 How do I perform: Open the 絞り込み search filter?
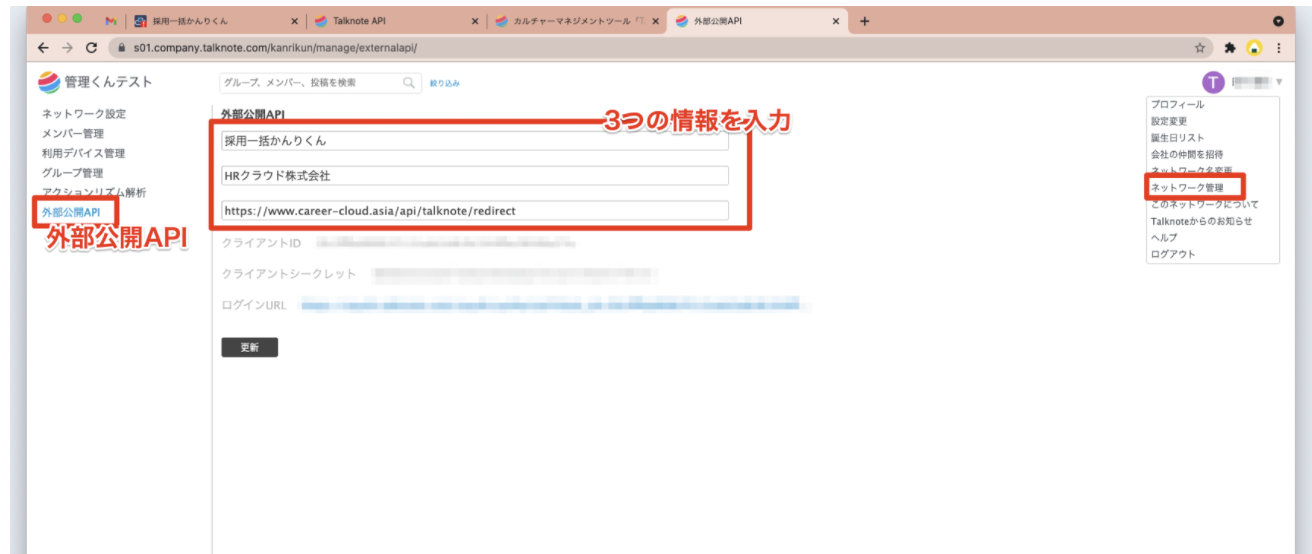click(x=445, y=84)
